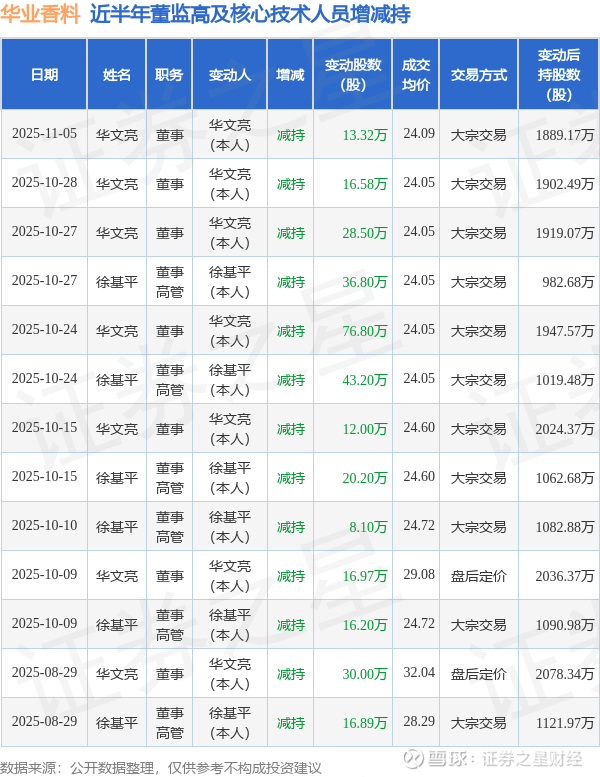Image resolution: width=600 pixels, height=777 pixels.
Task: Select the 日期 column header
Action: coord(44,75)
